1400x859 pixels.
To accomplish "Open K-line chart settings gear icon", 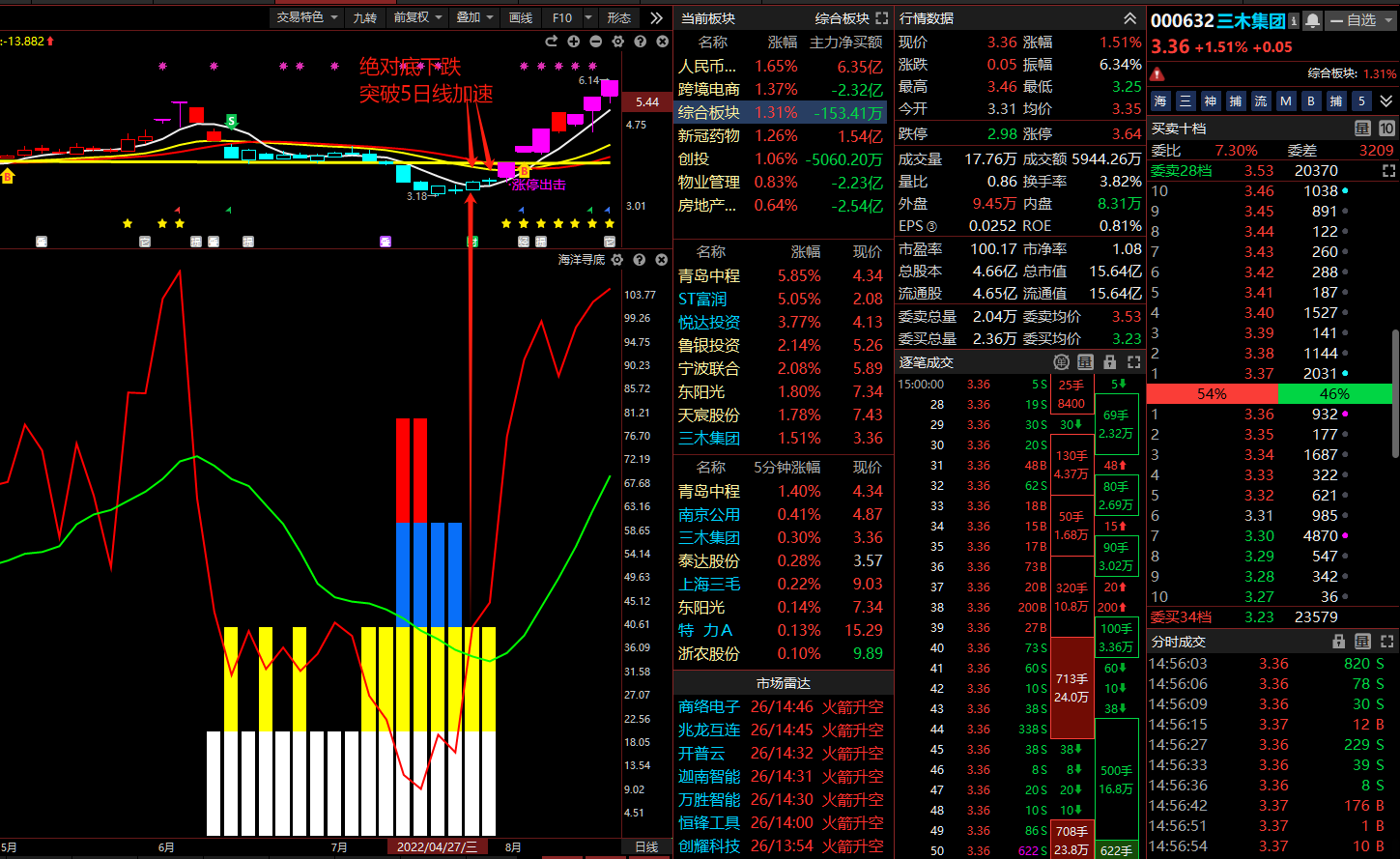I will [618, 42].
